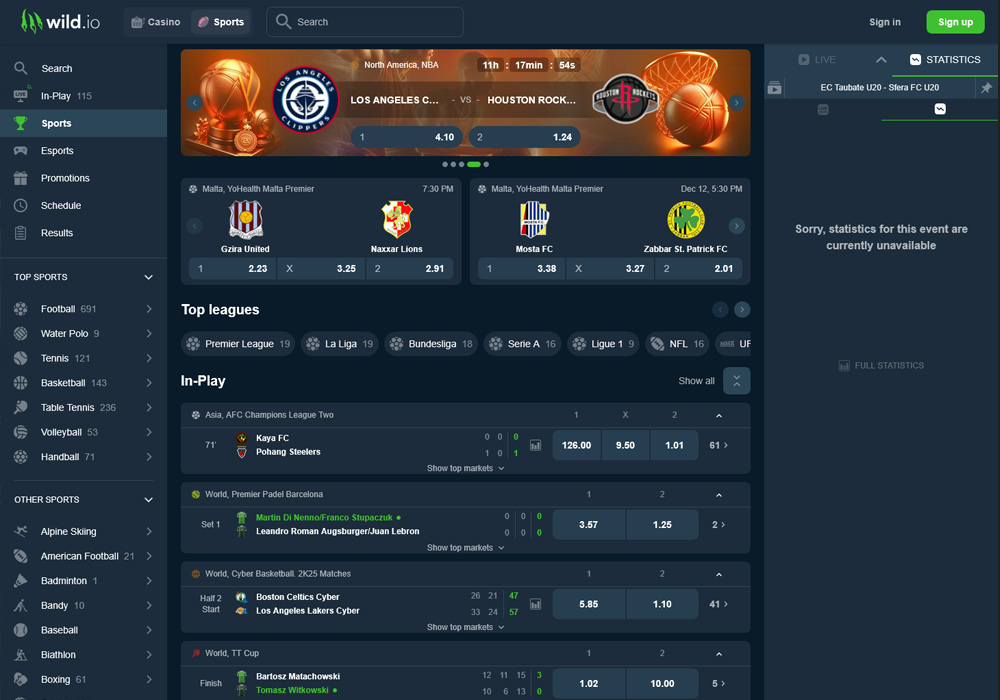
Task: Open the LIVE tab in right panel
Action: (x=817, y=59)
